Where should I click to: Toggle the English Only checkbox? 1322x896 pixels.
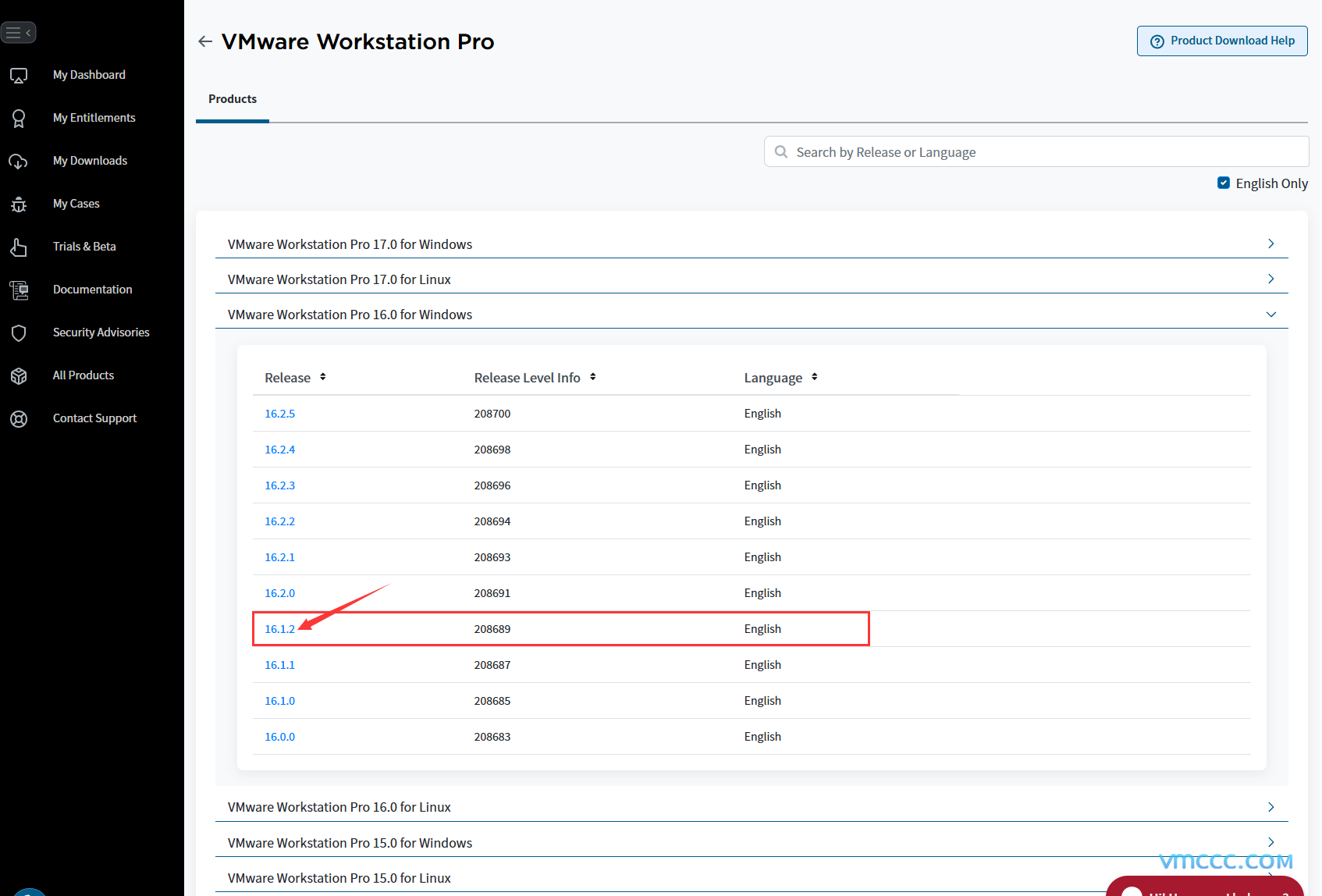[x=1223, y=183]
